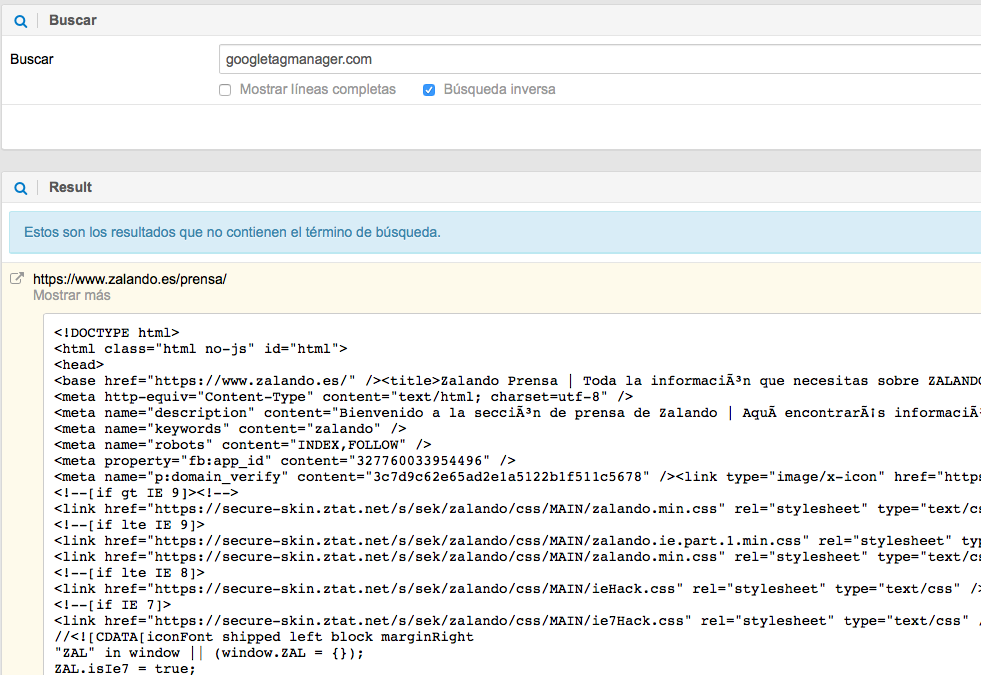
Task: Enable the Mostrar líneas completas checkbox
Action: 226,90
